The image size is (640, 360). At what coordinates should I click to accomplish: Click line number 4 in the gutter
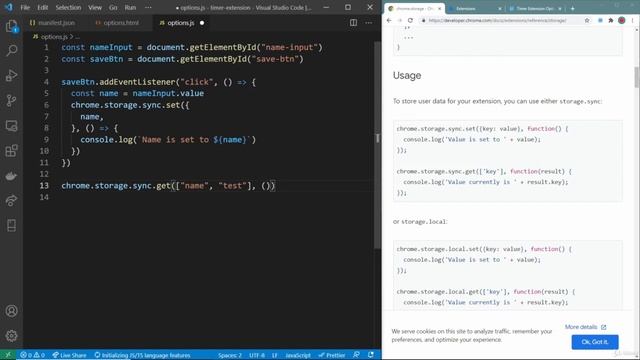pos(46,82)
